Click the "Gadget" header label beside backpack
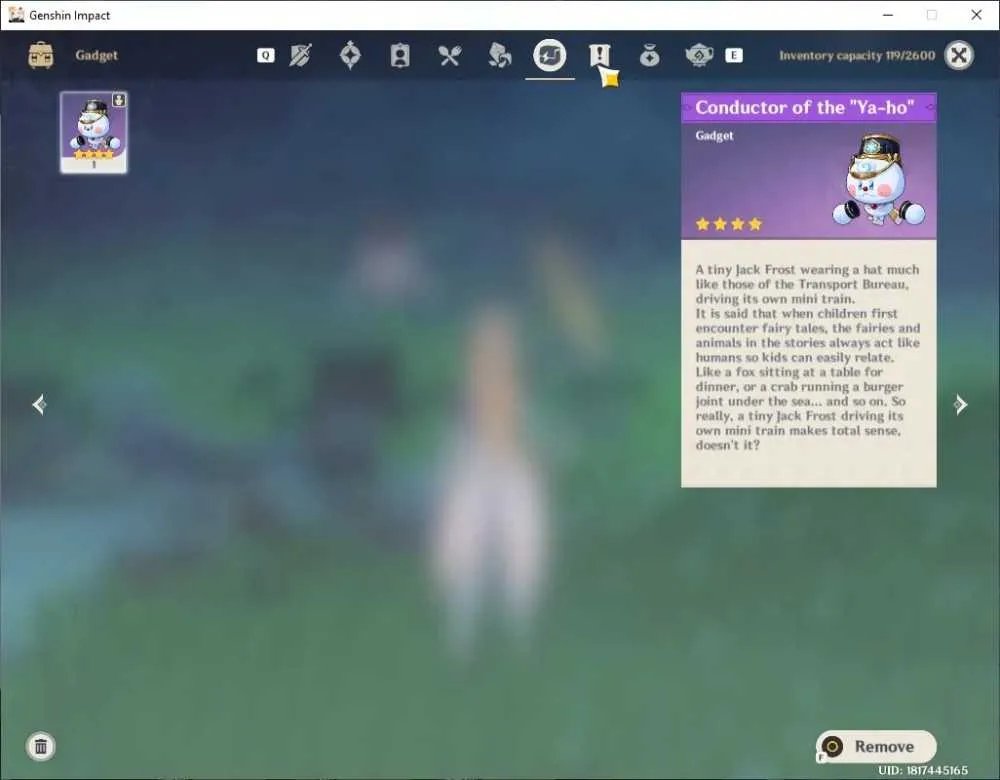 [96, 55]
